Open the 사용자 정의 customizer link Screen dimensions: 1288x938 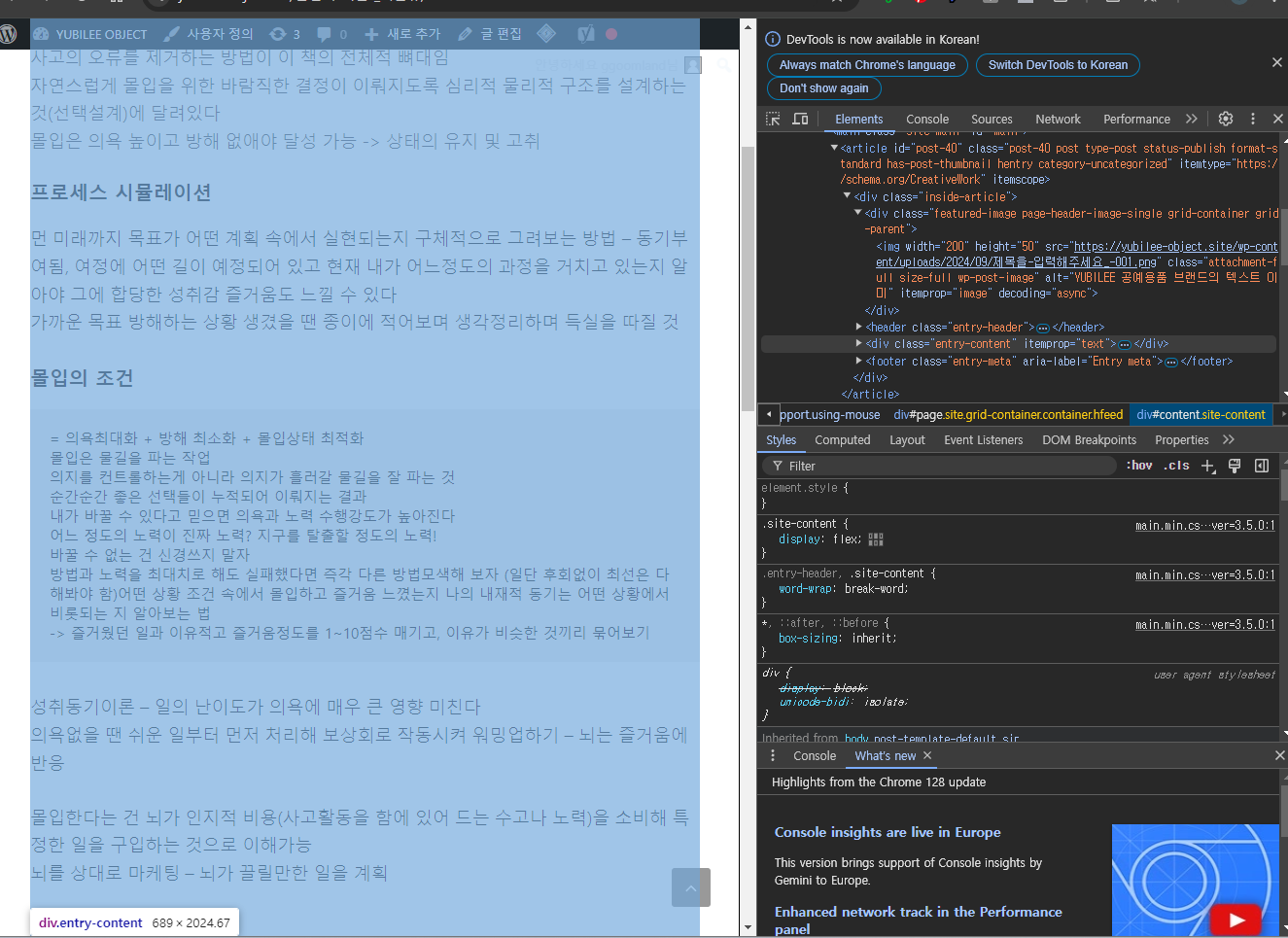(x=208, y=34)
